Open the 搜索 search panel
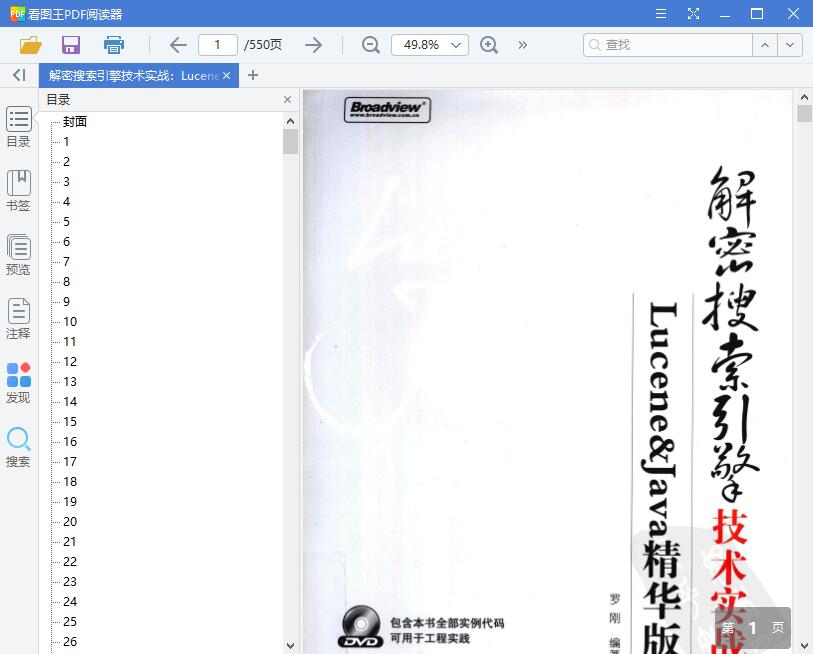The image size is (813, 654). (18, 445)
